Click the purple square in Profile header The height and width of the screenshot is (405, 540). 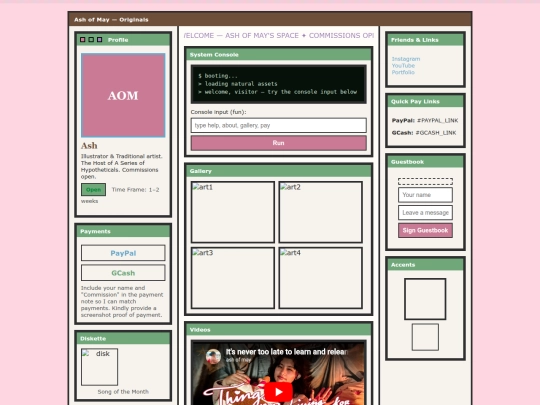[x=100, y=40]
